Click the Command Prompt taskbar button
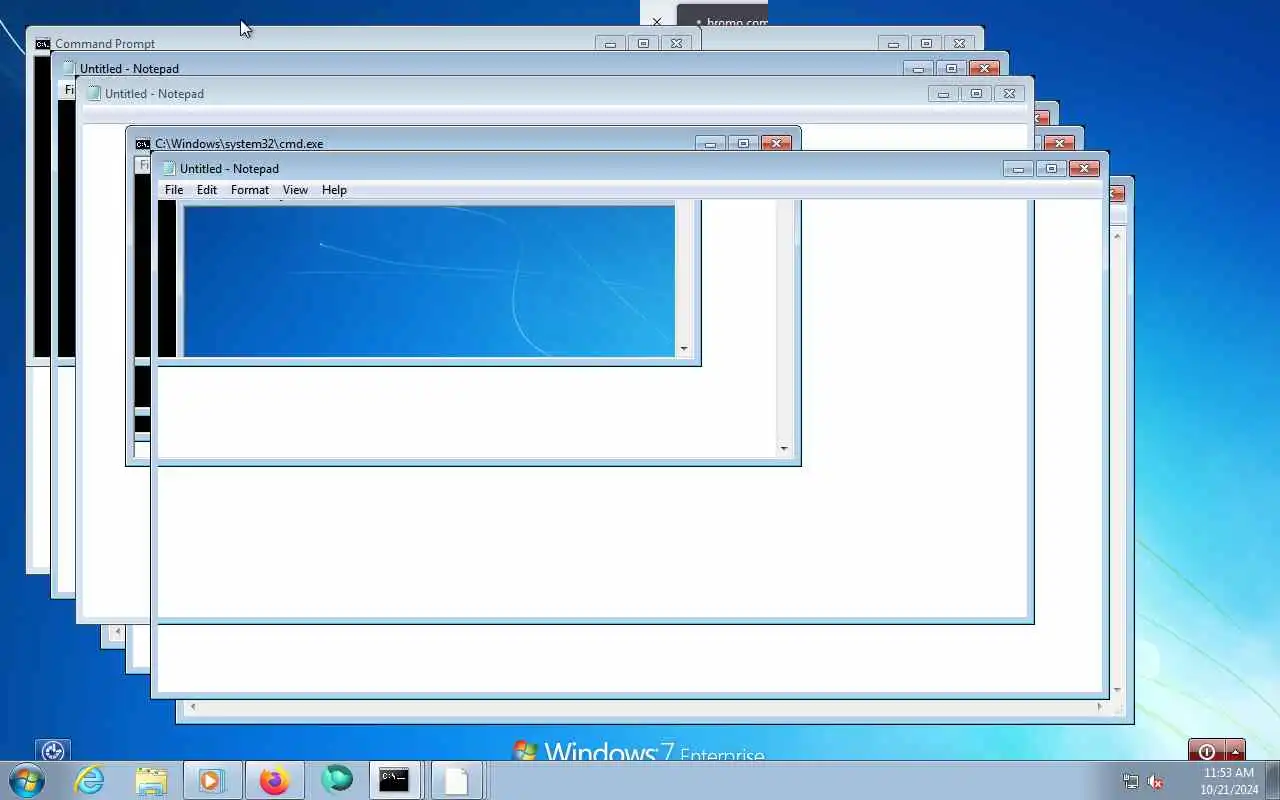 coord(394,780)
